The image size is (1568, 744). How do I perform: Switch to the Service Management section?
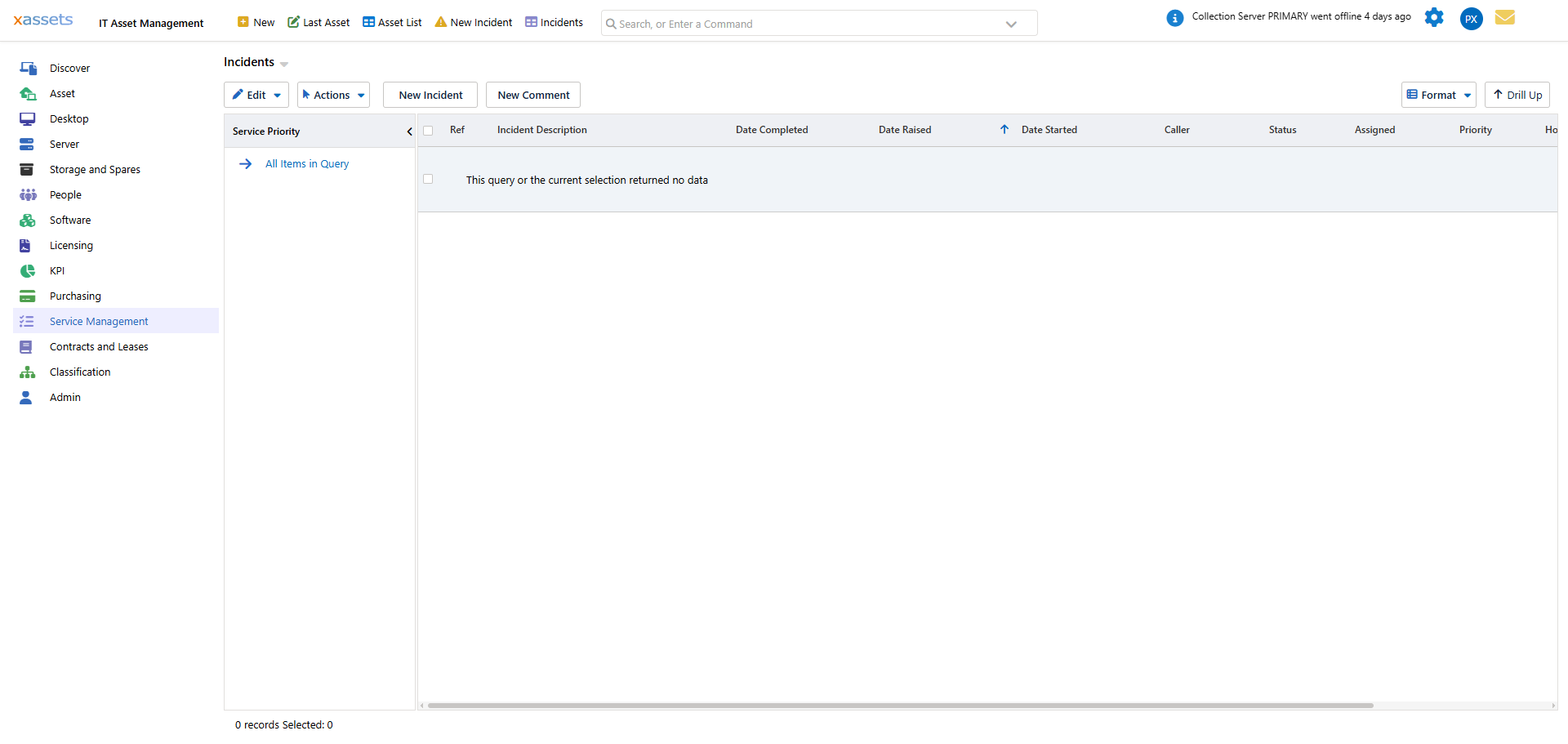pyautogui.click(x=98, y=321)
